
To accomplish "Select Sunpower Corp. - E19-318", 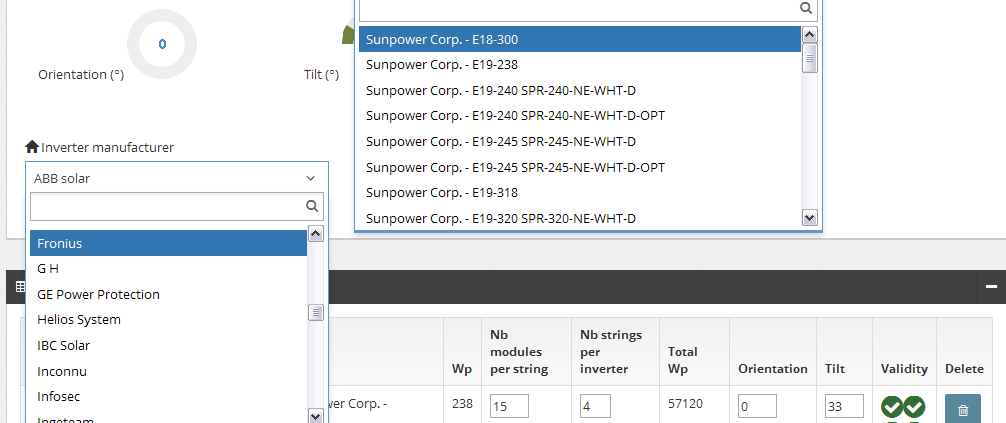I will click(x=579, y=192).
